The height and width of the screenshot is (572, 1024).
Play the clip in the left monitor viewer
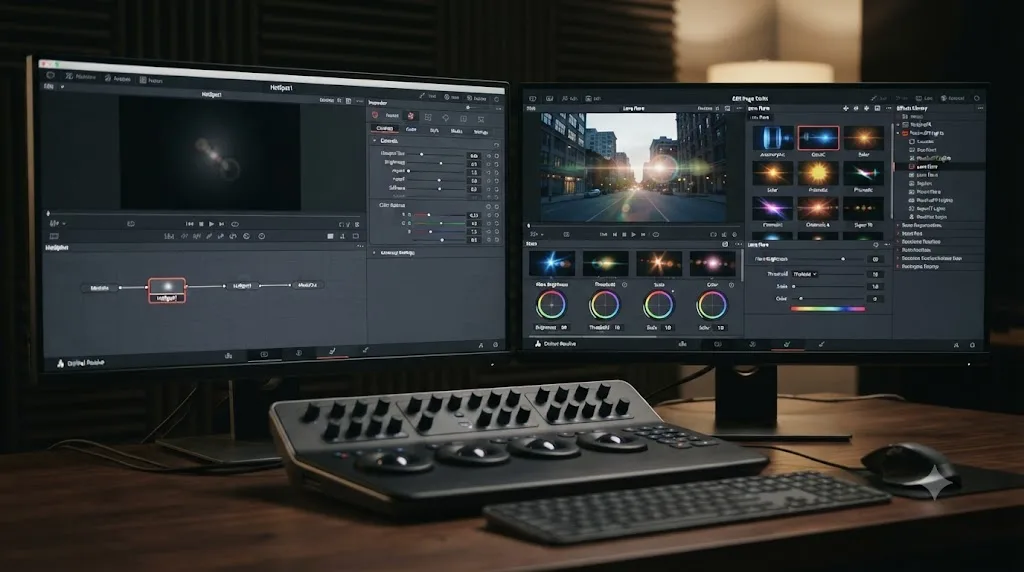point(212,224)
